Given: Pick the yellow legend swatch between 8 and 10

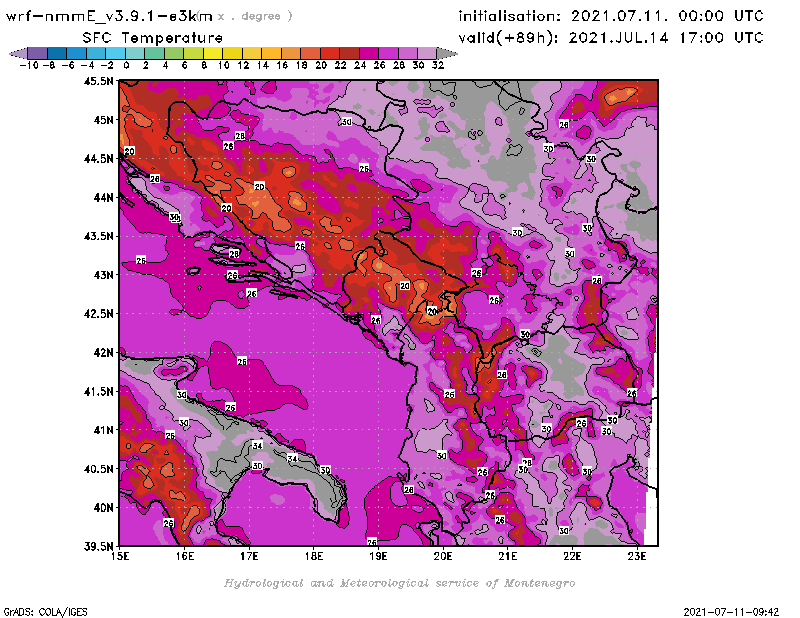Looking at the screenshot, I should click(x=213, y=54).
